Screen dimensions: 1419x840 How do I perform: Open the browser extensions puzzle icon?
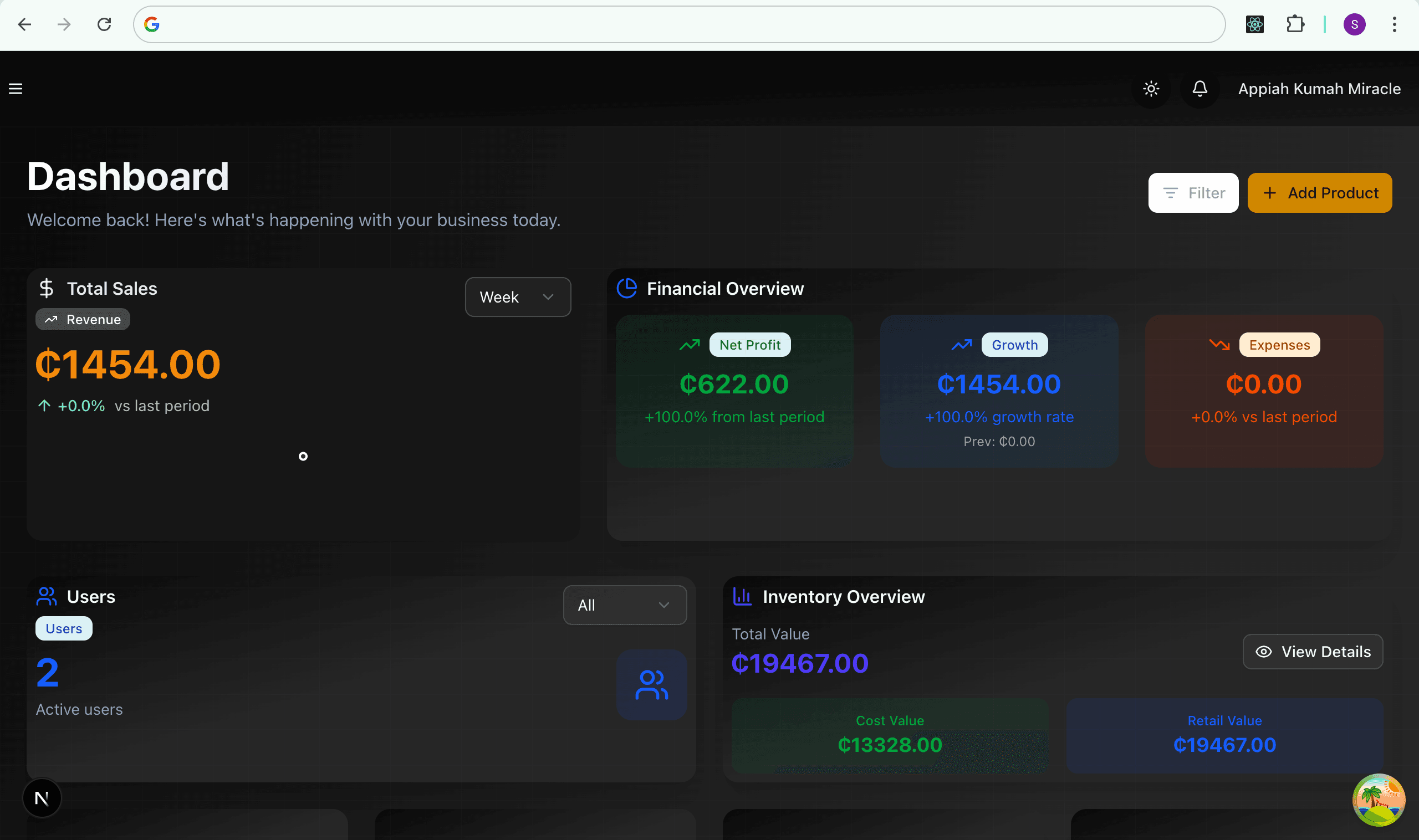pos(1294,24)
